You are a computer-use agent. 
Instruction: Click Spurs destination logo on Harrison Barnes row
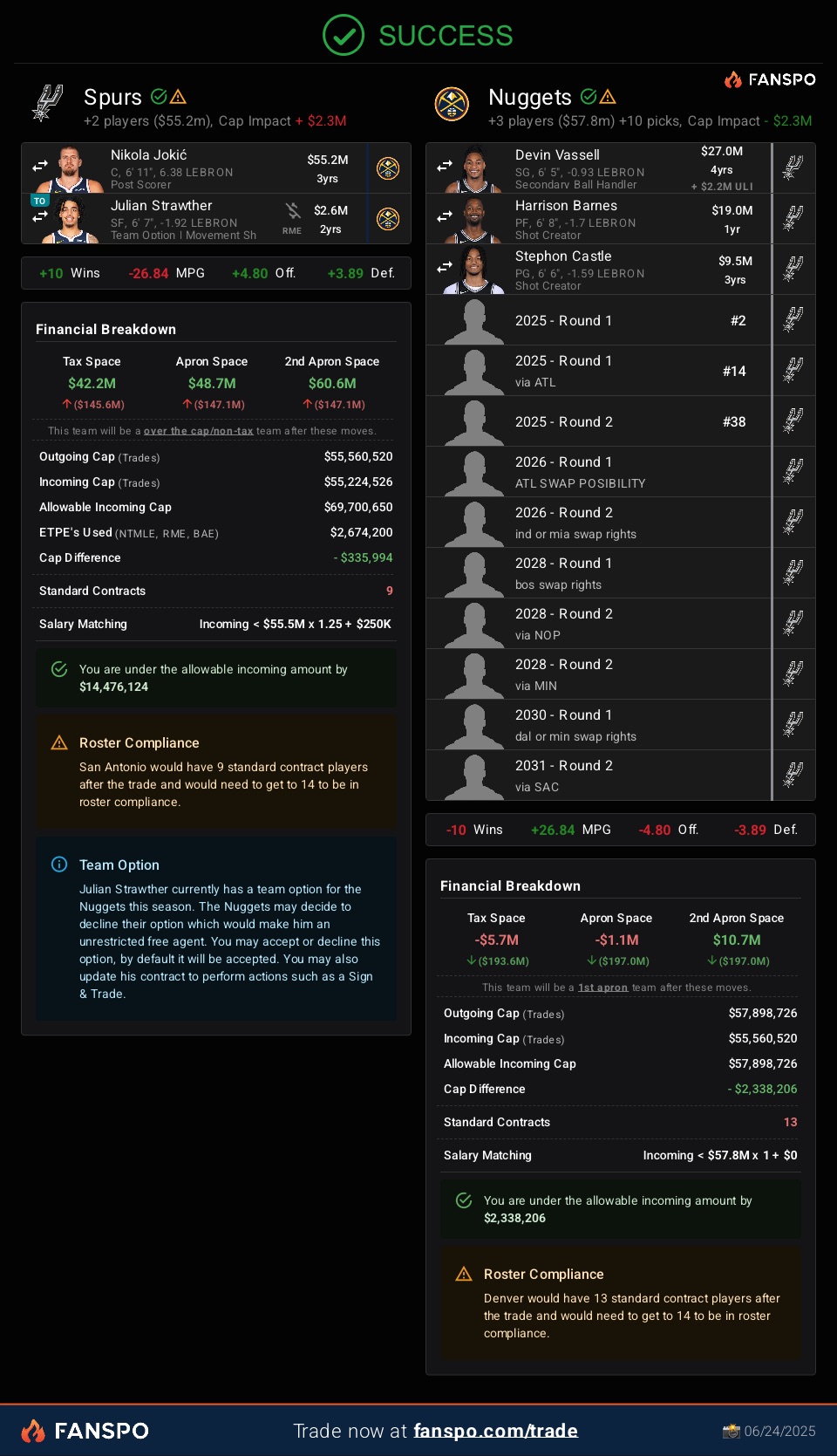point(793,218)
